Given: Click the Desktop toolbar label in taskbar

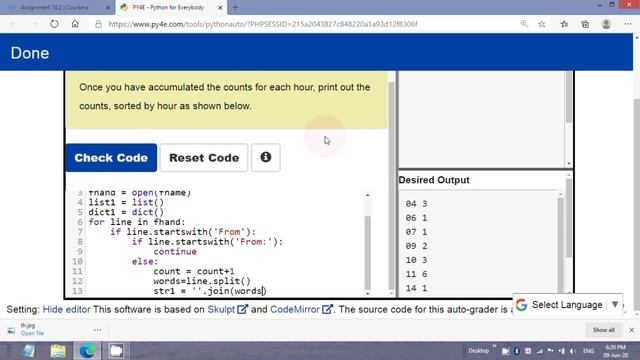Looking at the screenshot, I should coord(478,351).
